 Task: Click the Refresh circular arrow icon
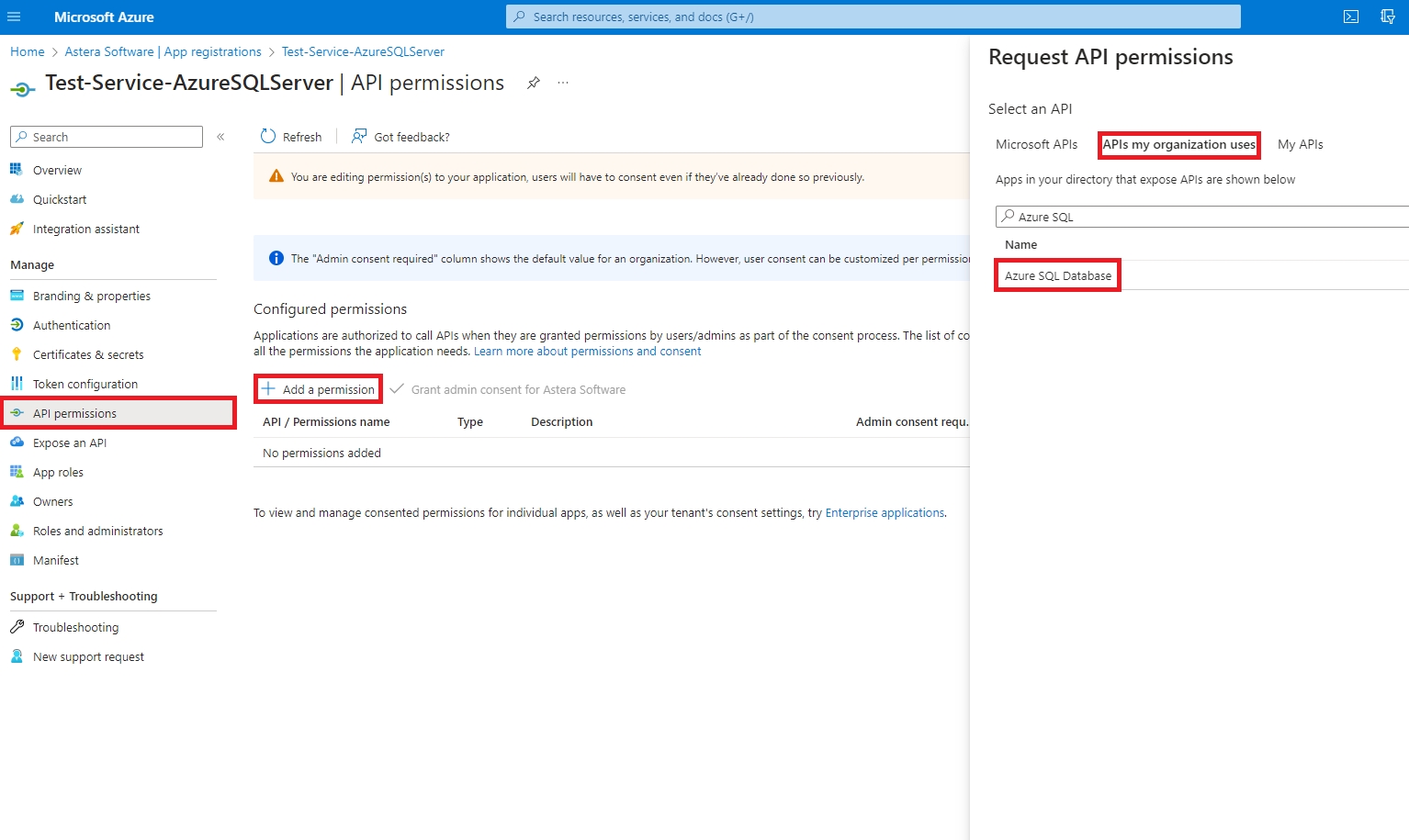(x=268, y=137)
